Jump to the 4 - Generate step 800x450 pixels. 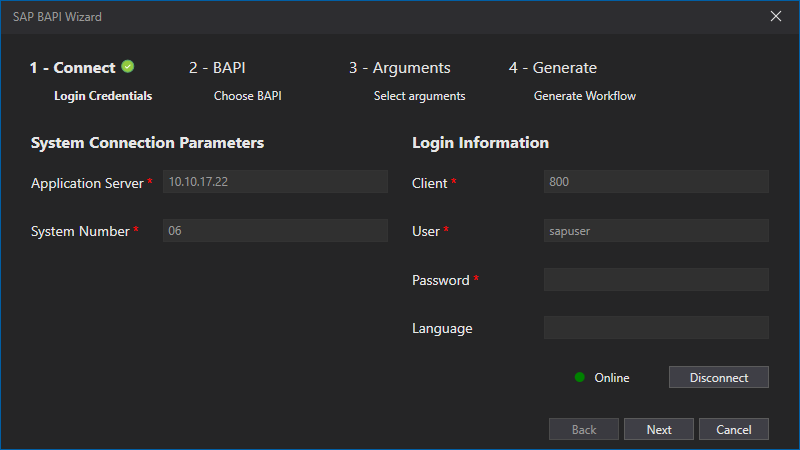[x=553, y=68]
